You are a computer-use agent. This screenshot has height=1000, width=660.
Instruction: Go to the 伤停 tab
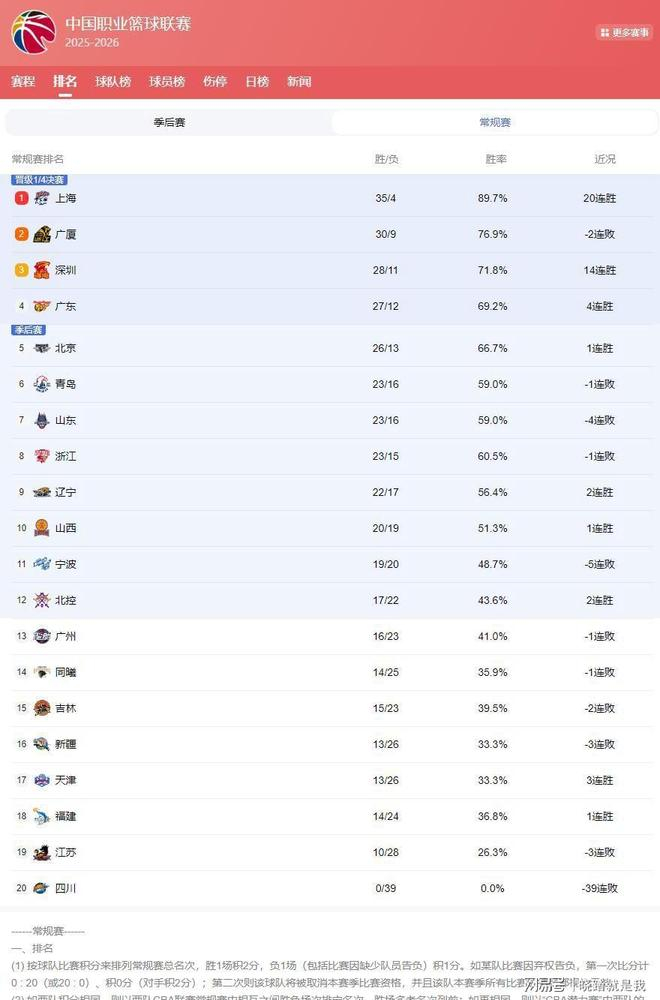click(x=215, y=82)
